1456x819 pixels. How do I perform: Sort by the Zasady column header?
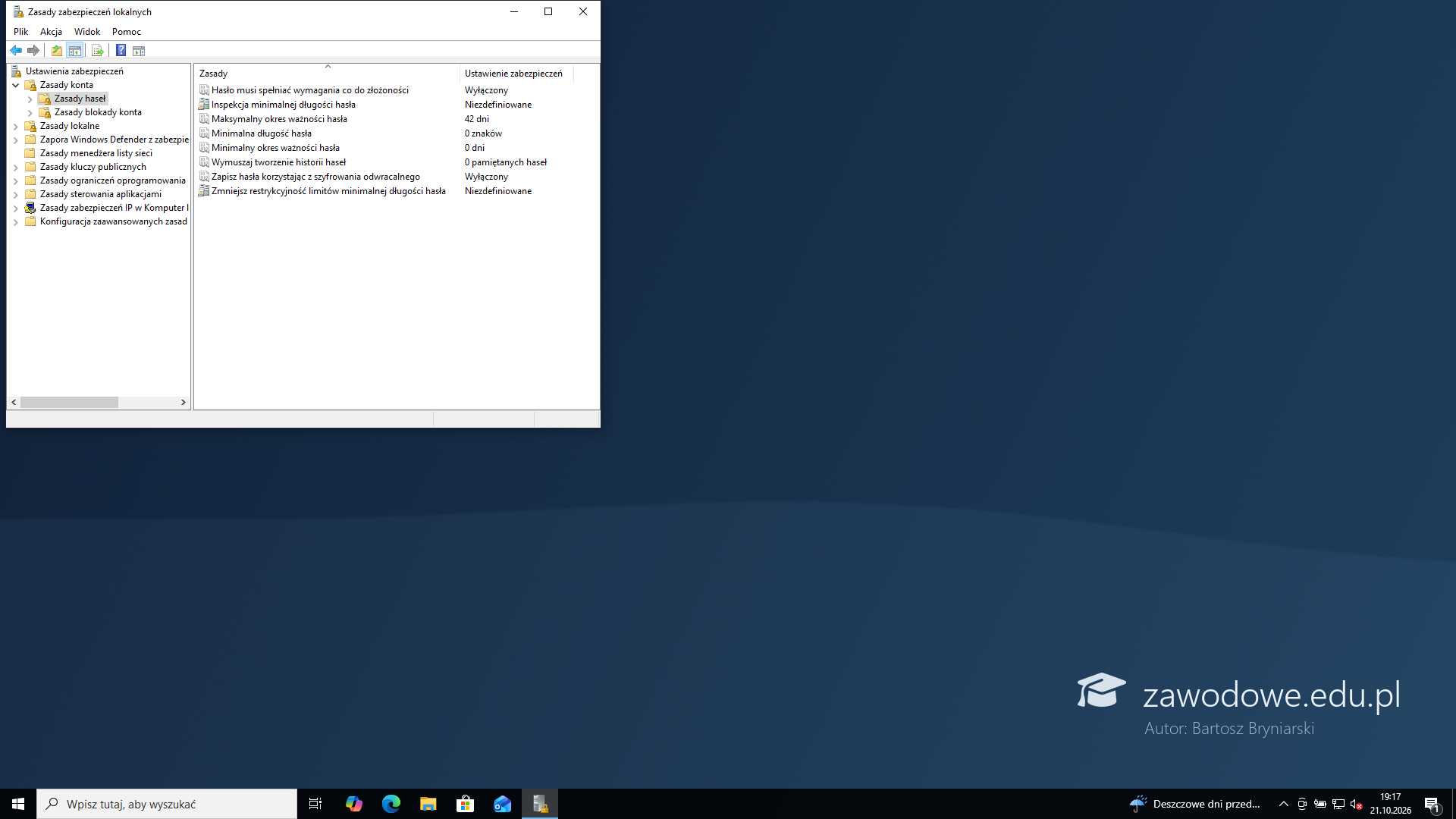coord(327,74)
